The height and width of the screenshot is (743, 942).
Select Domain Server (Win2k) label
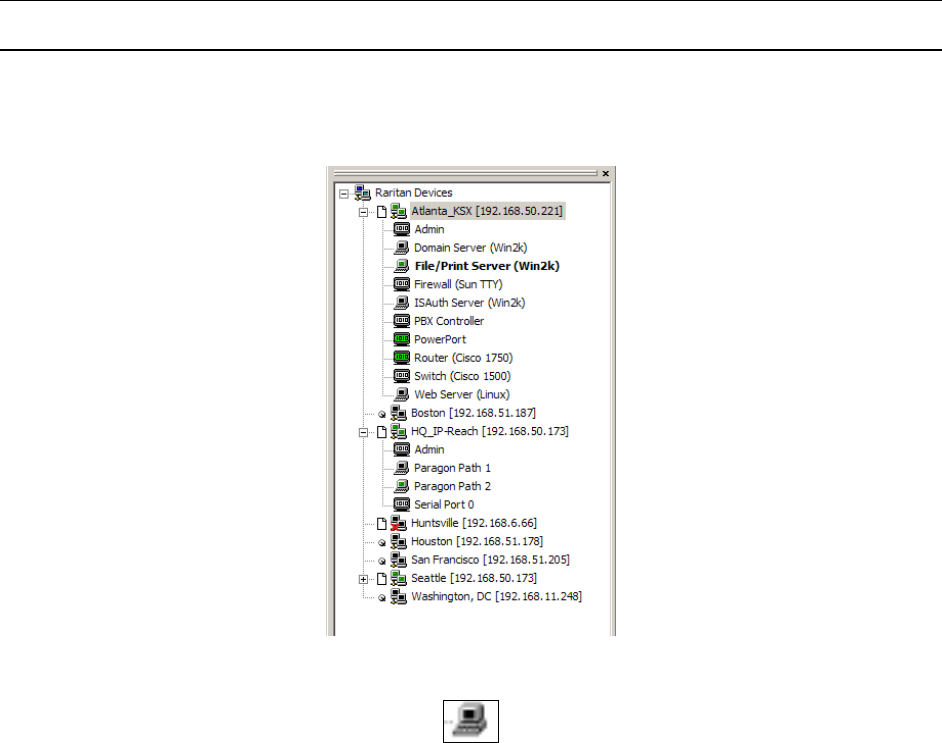click(470, 247)
